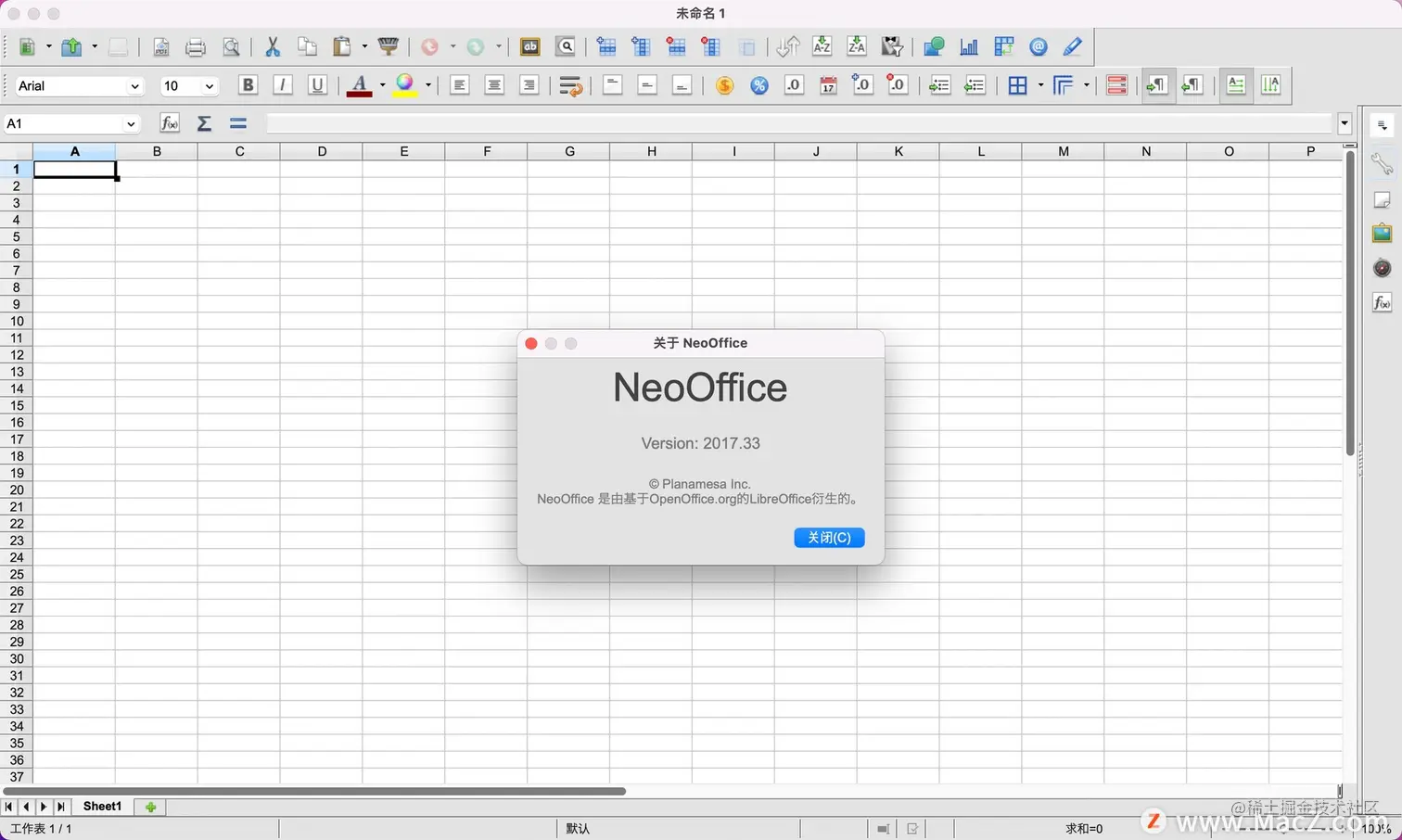This screenshot has width=1402, height=840.
Task: Click the Insert Chart bar icon
Action: tap(969, 46)
